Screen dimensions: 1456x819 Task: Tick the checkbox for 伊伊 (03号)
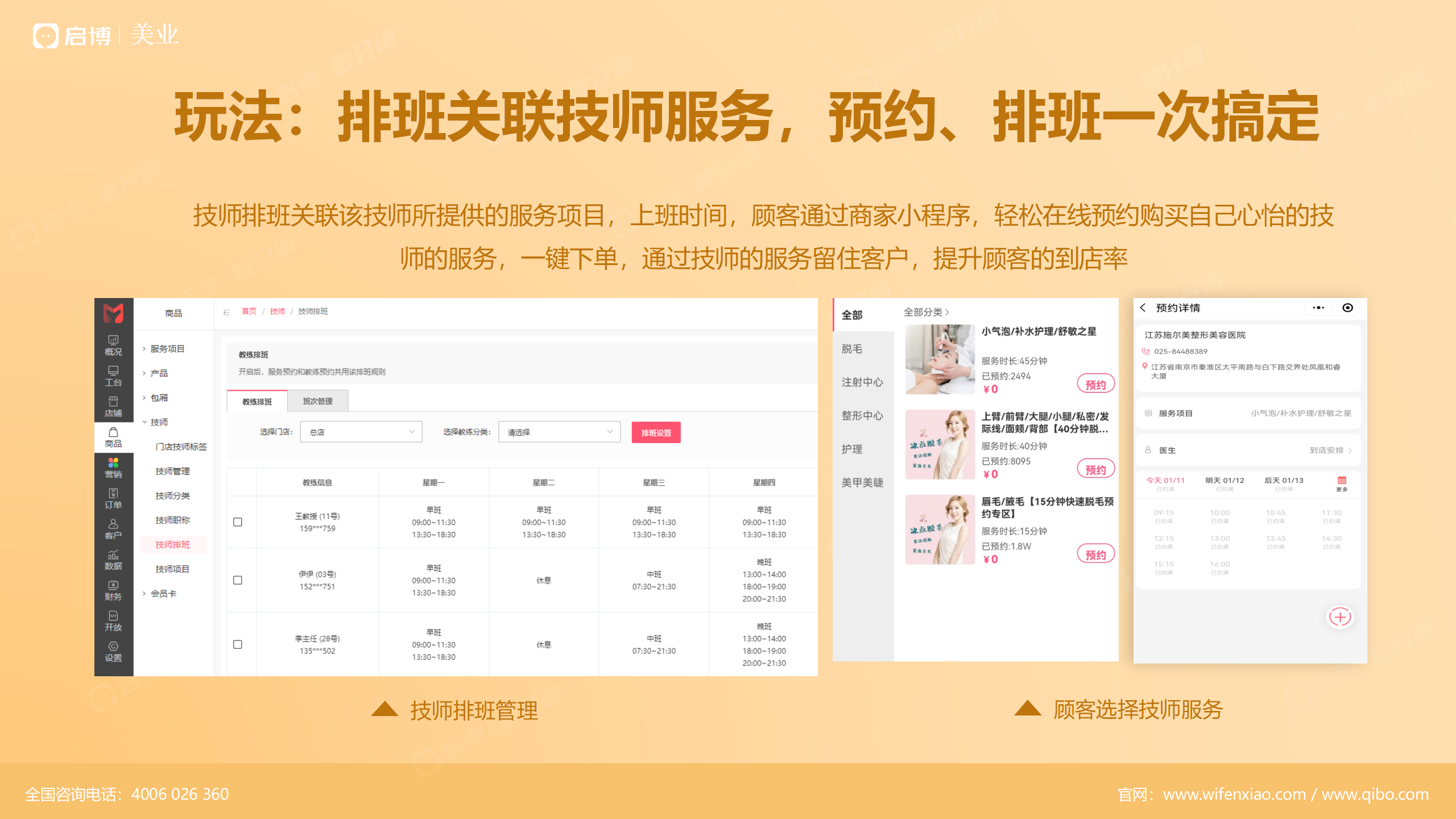point(238,580)
